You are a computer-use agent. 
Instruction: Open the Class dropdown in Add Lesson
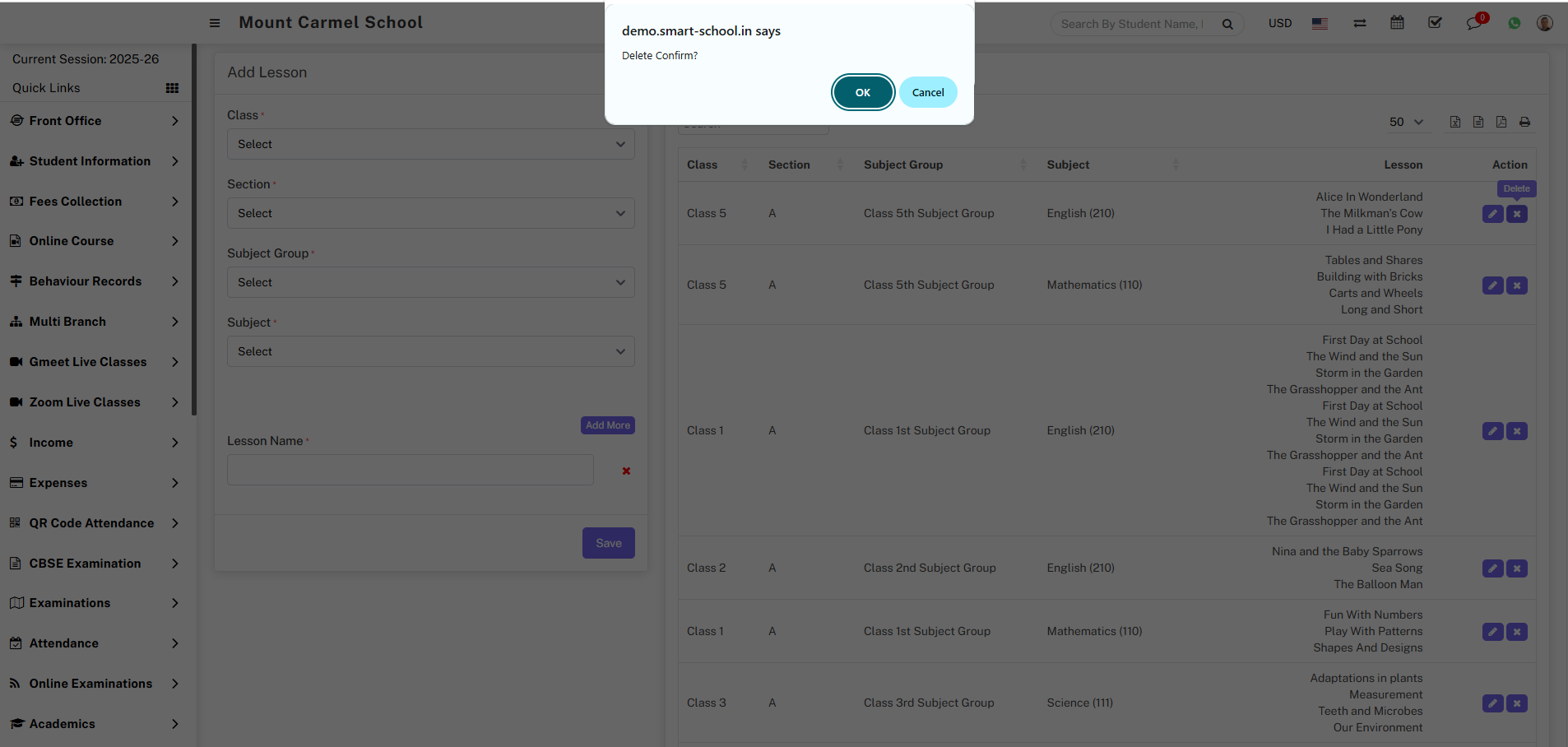(430, 144)
